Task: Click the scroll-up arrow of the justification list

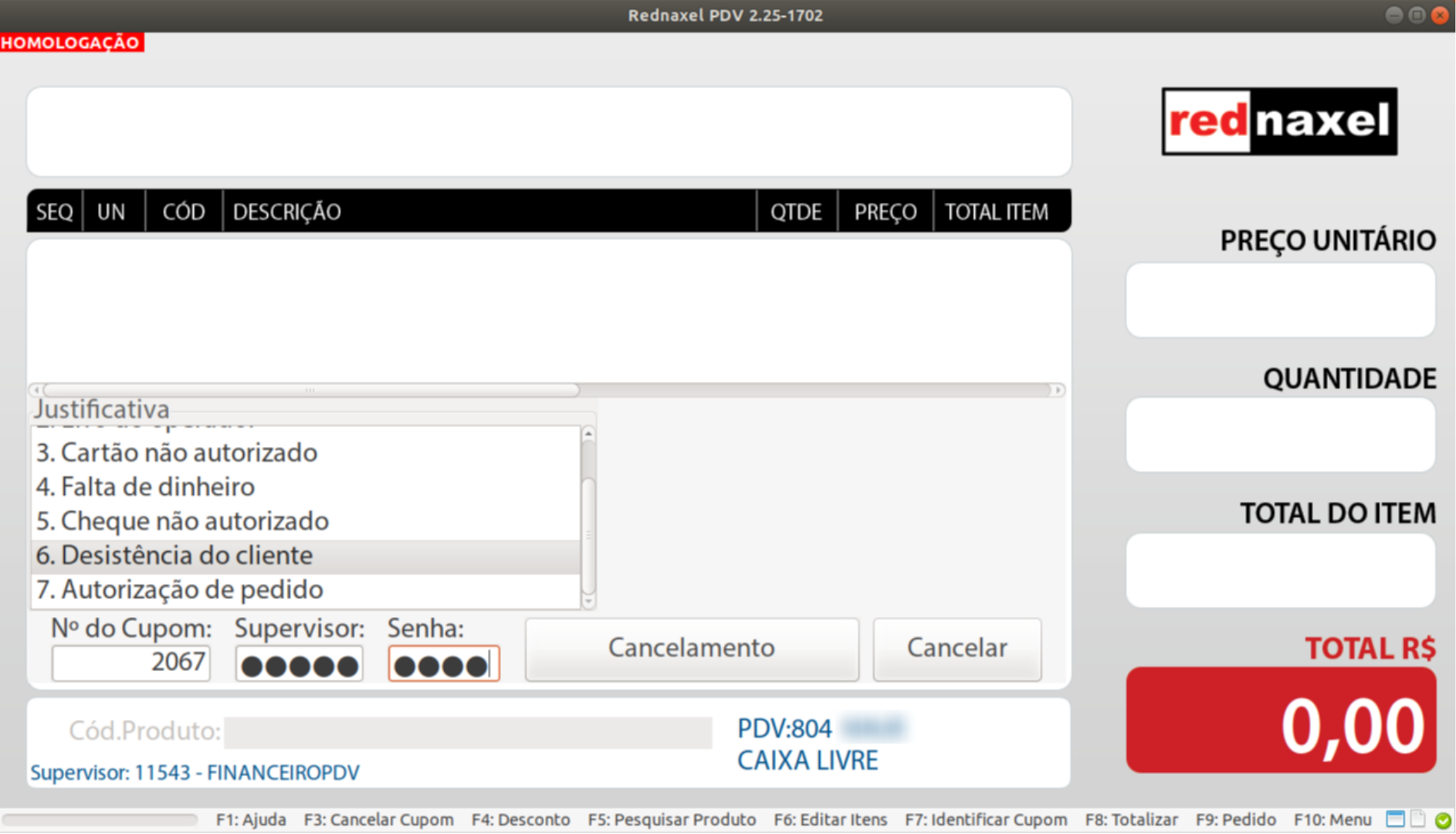Action: click(x=587, y=434)
